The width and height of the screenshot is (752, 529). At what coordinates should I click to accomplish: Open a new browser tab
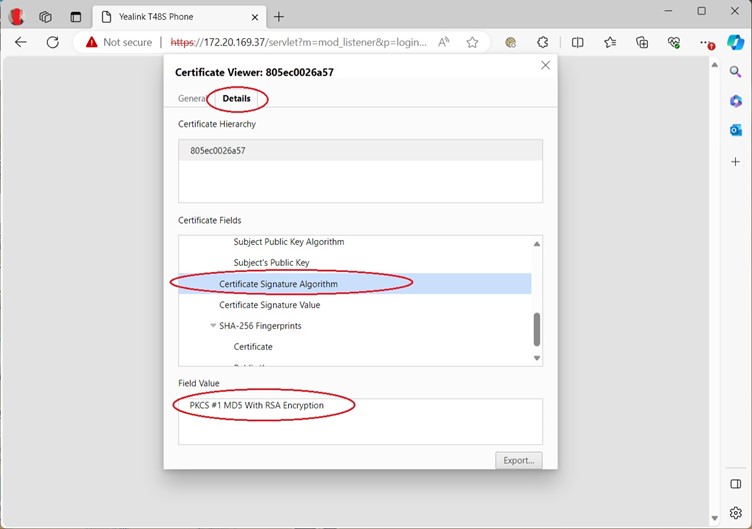coord(279,16)
